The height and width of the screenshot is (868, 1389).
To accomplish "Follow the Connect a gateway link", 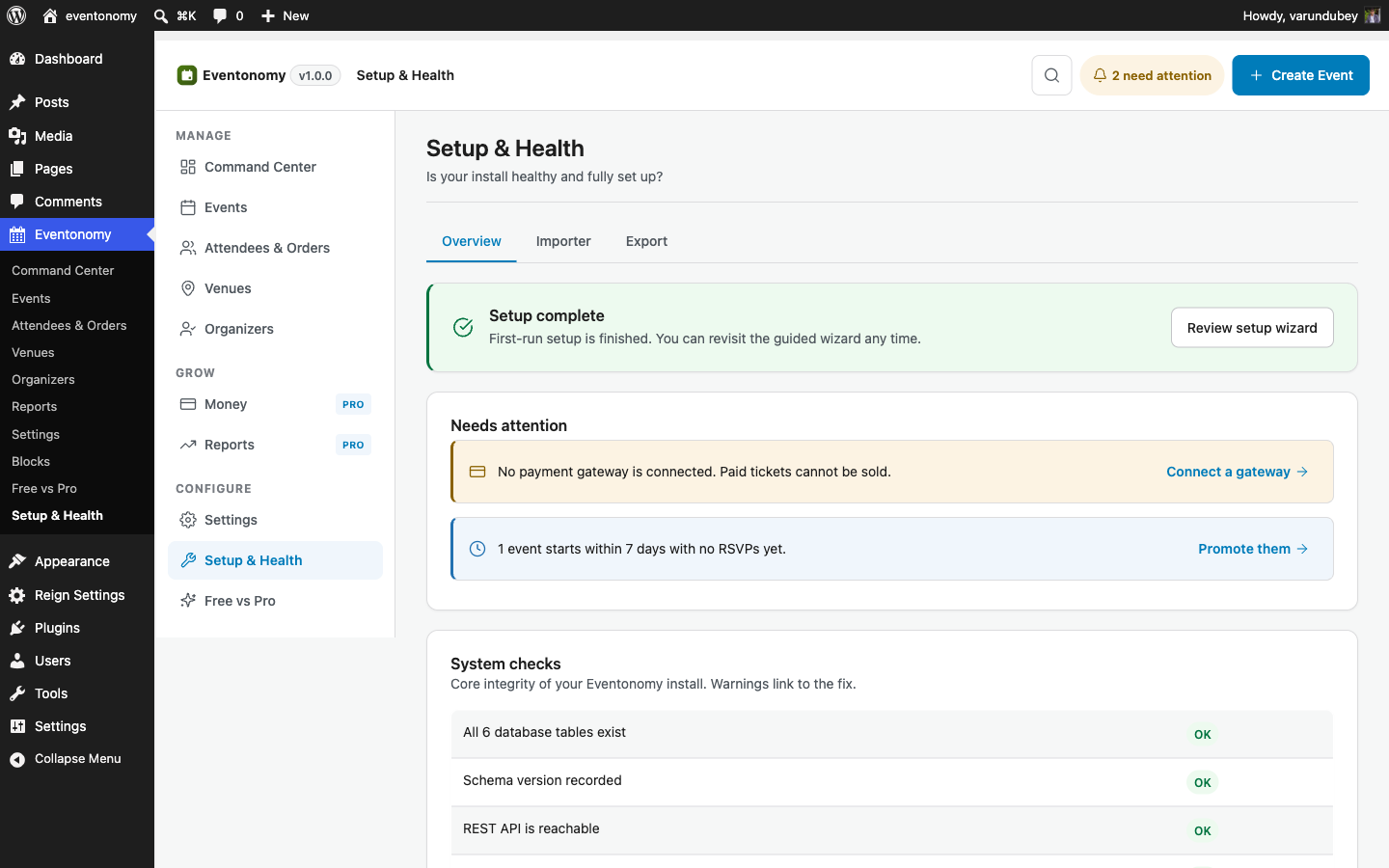I will coord(1238,472).
